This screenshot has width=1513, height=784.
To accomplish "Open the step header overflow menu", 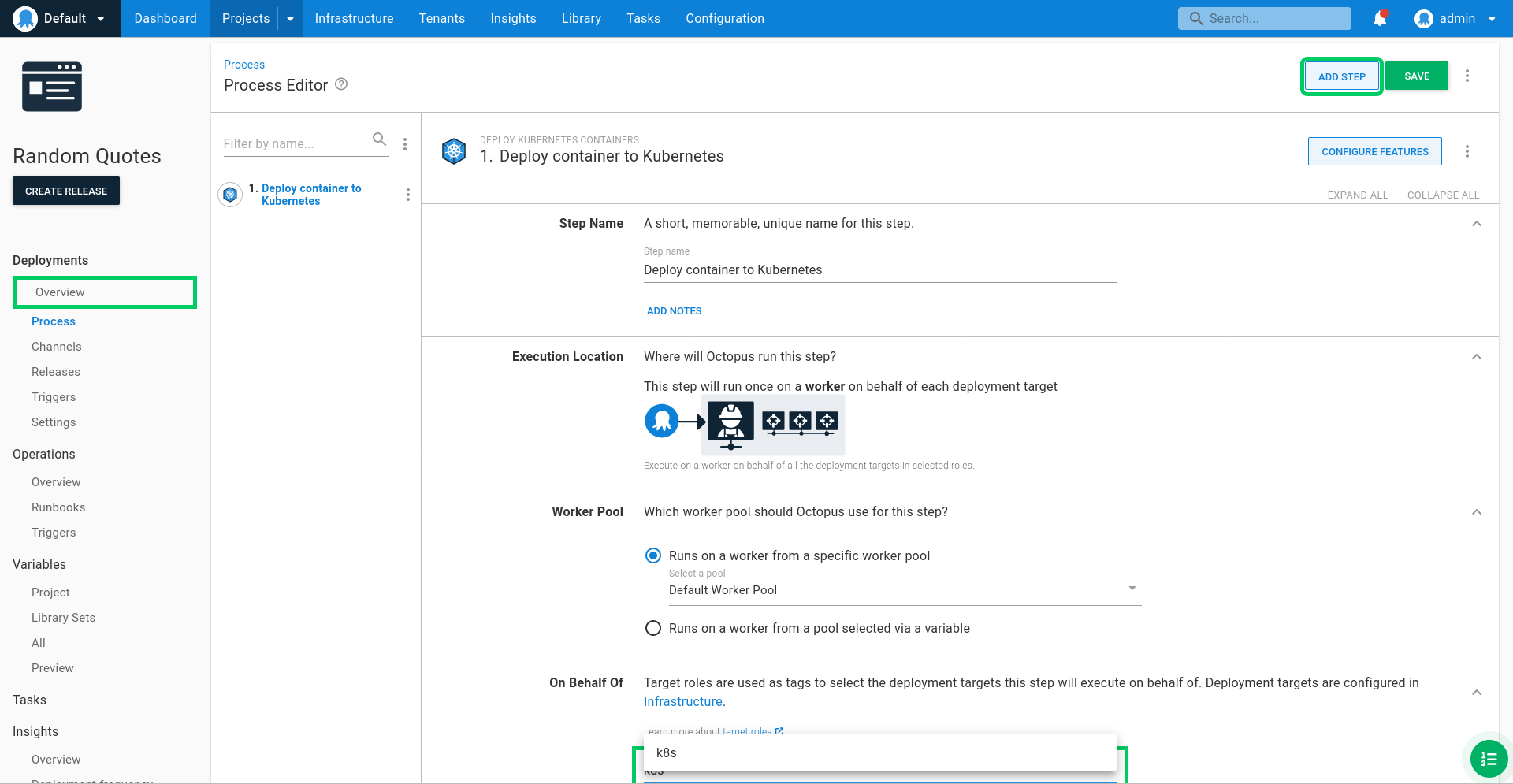I will pos(1467,151).
